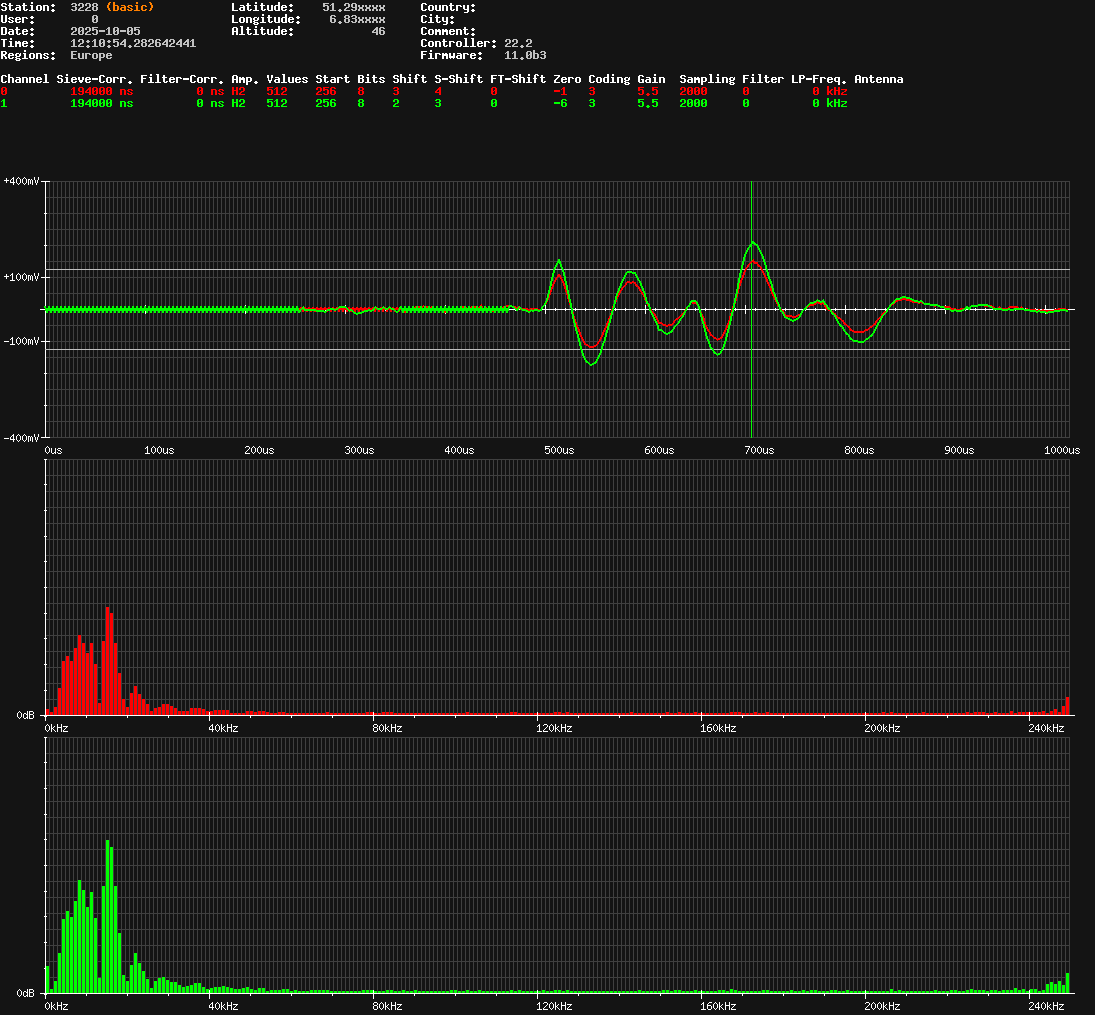Select the date value 2025-10-05
The height and width of the screenshot is (1015, 1095).
[x=105, y=31]
